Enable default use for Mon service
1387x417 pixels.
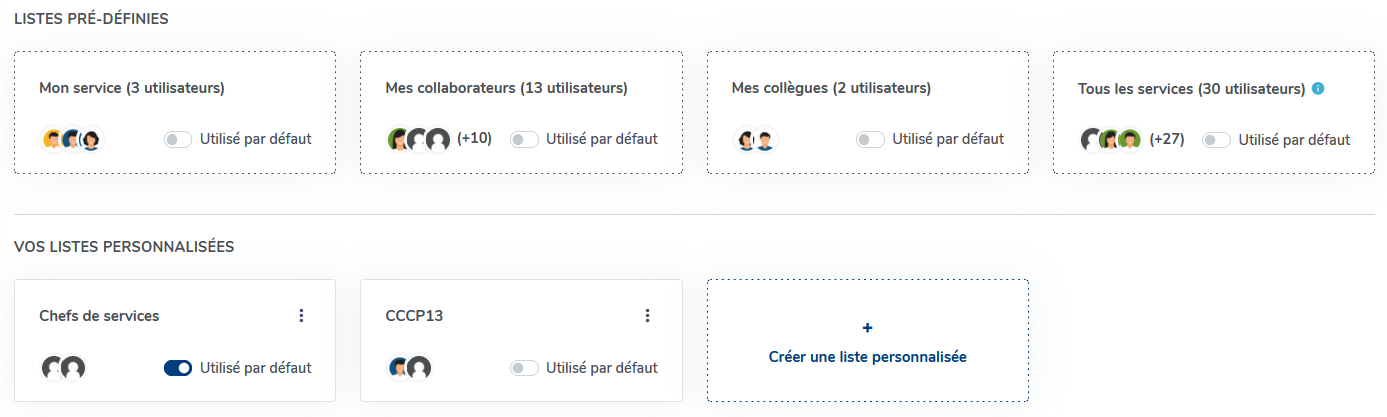178,140
